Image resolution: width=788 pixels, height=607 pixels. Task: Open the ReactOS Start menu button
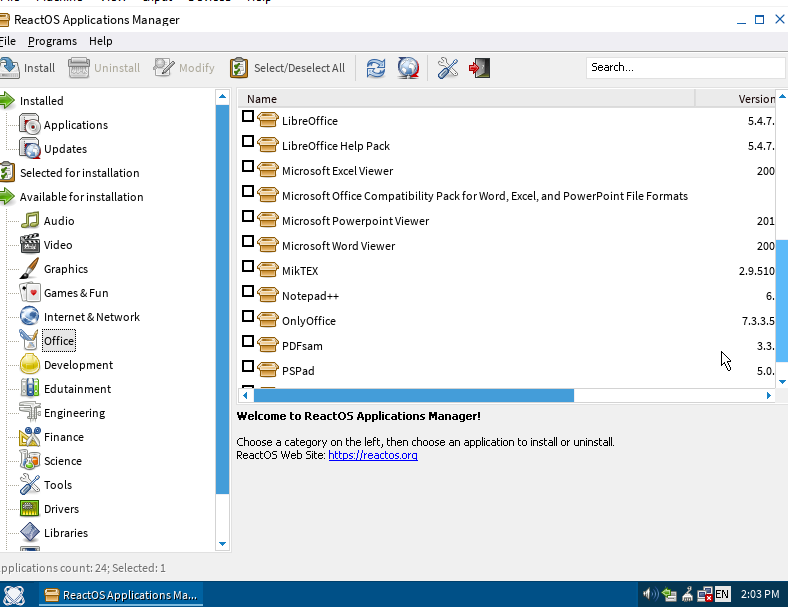pos(15,595)
